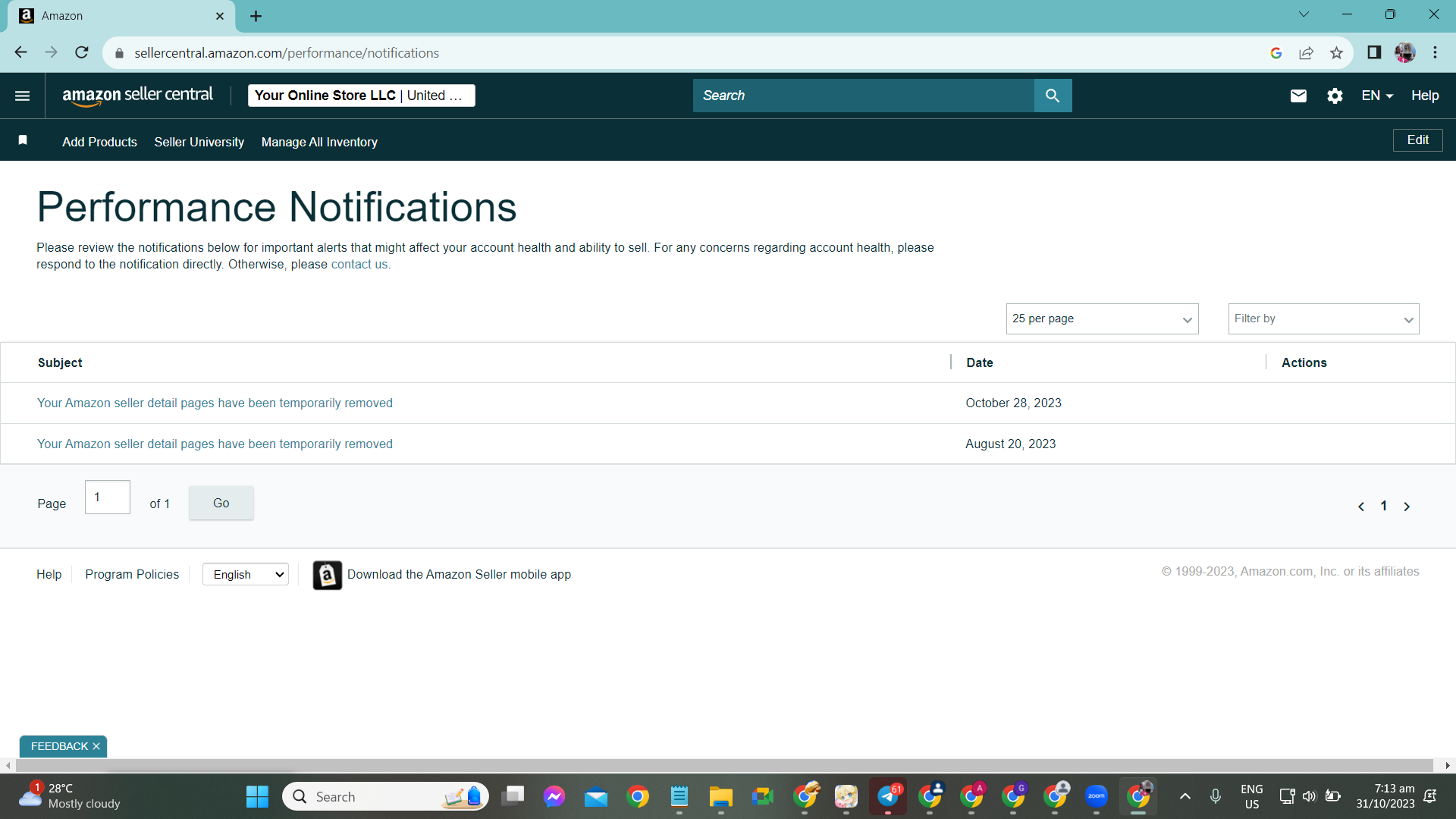This screenshot has width=1456, height=819.
Task: Expand the 25 per page dropdown
Action: pos(1102,319)
